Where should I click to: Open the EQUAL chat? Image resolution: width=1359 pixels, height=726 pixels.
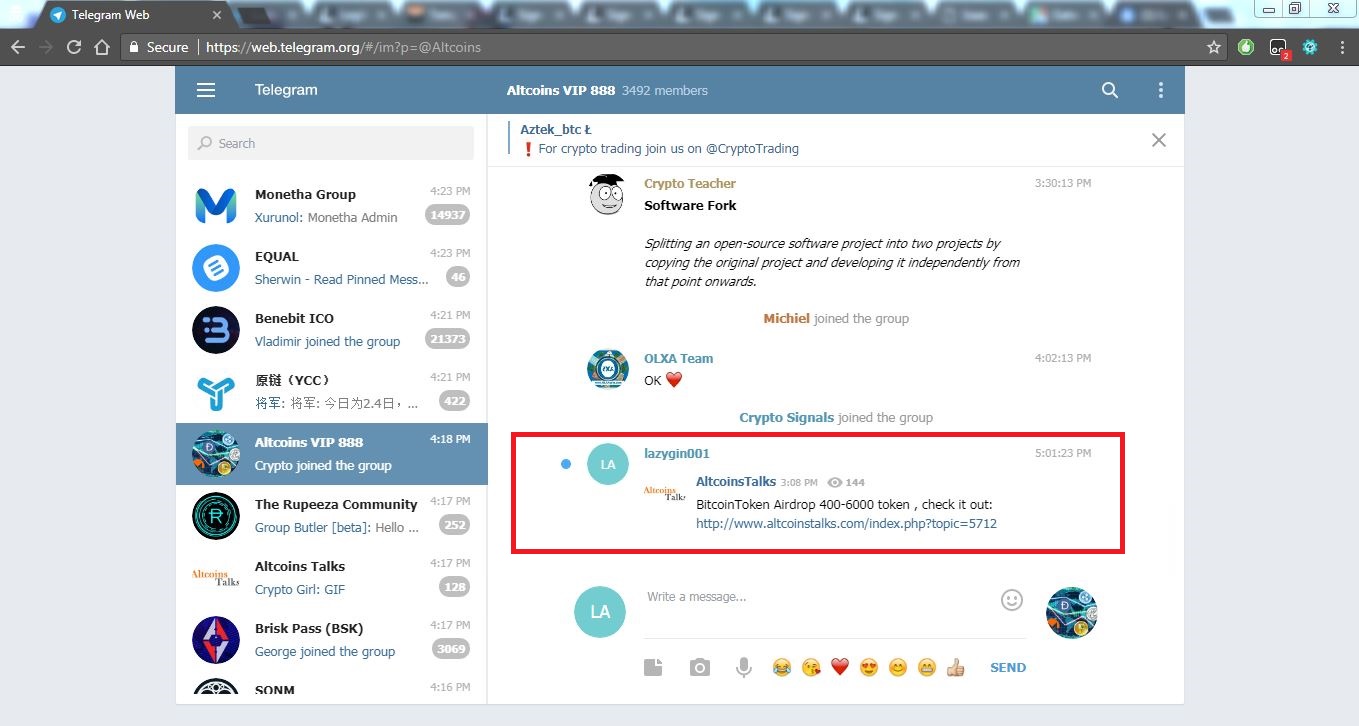[331, 268]
